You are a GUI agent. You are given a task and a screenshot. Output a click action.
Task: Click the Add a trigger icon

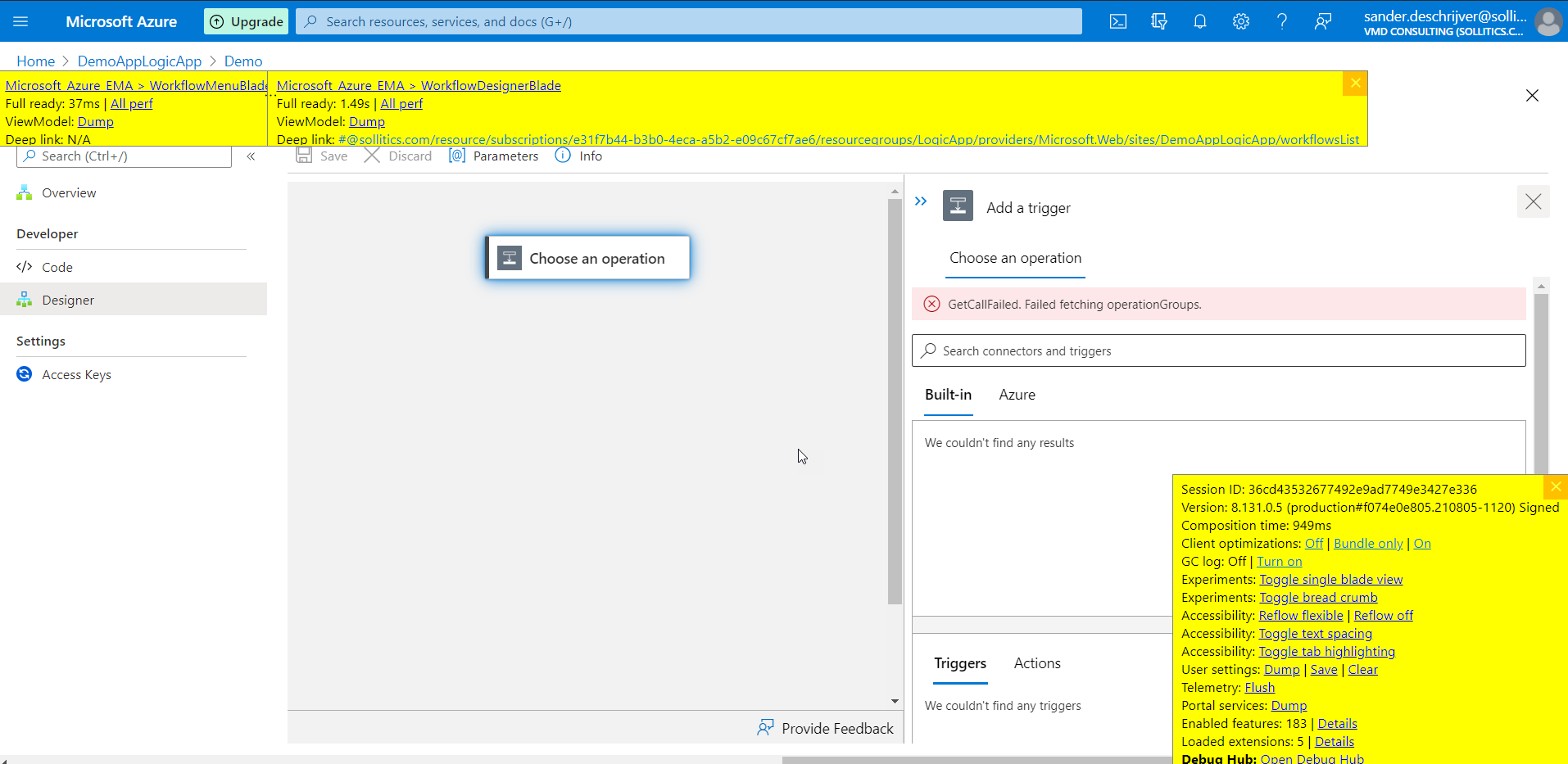(x=958, y=206)
